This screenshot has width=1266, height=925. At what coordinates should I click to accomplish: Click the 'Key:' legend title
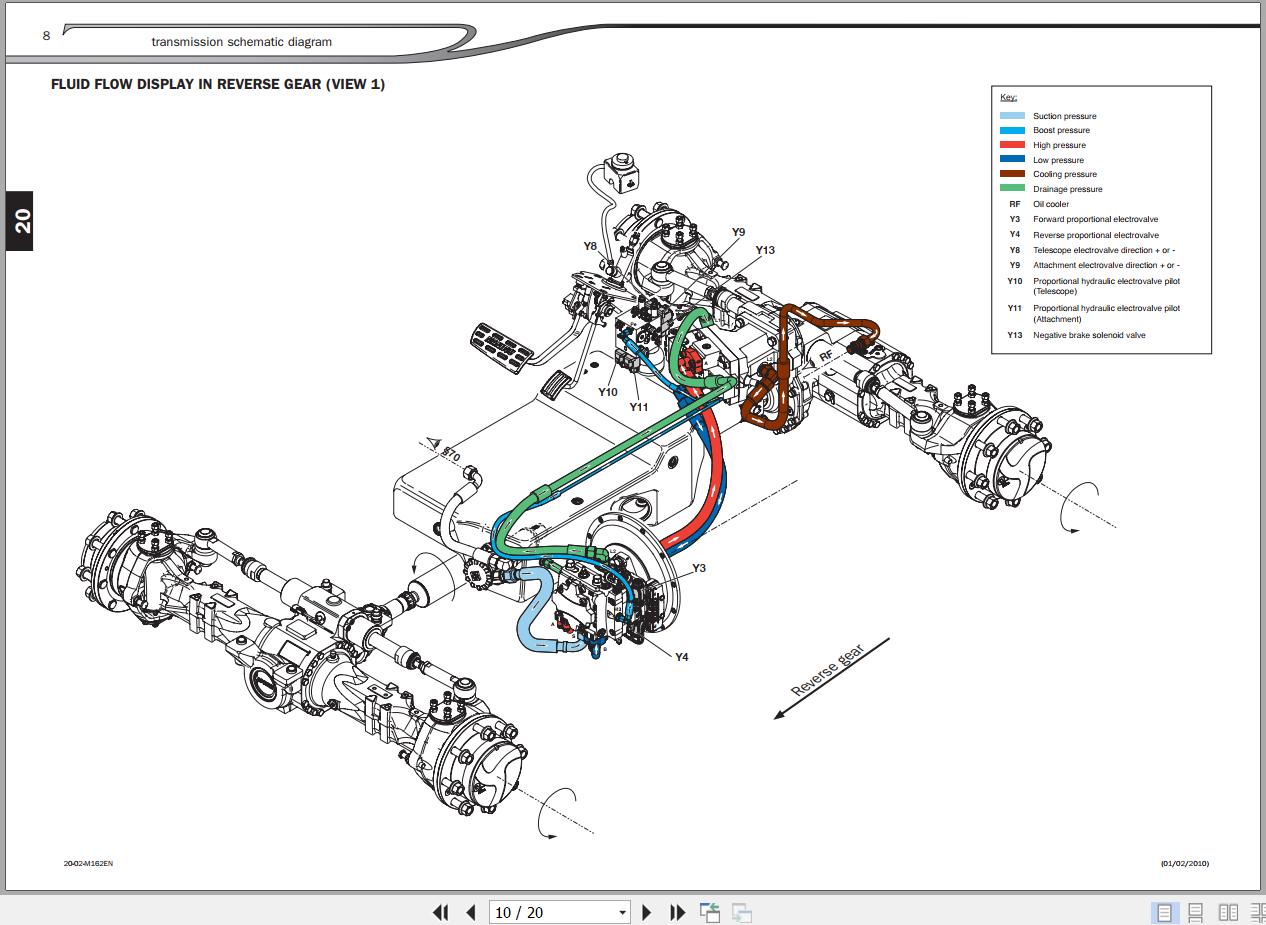(x=1008, y=97)
